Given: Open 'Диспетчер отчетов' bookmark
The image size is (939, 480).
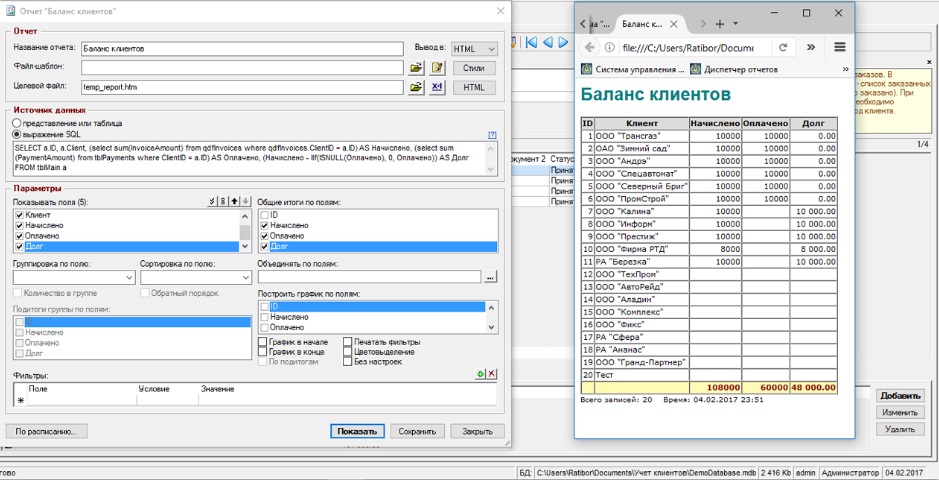Looking at the screenshot, I should 740,69.
